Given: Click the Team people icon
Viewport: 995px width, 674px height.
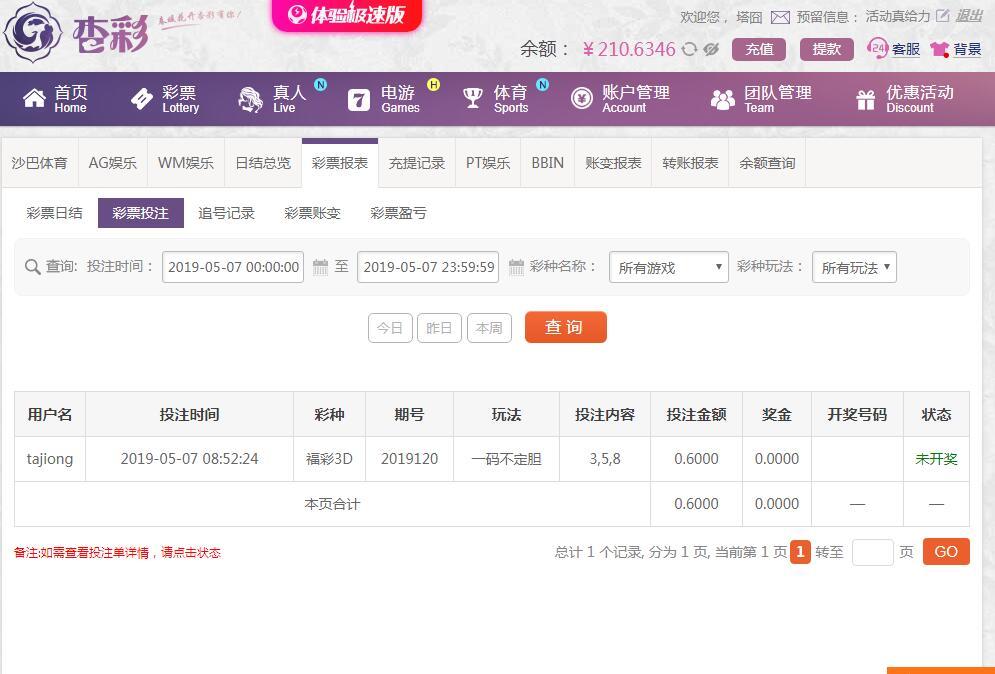Looking at the screenshot, I should point(723,99).
